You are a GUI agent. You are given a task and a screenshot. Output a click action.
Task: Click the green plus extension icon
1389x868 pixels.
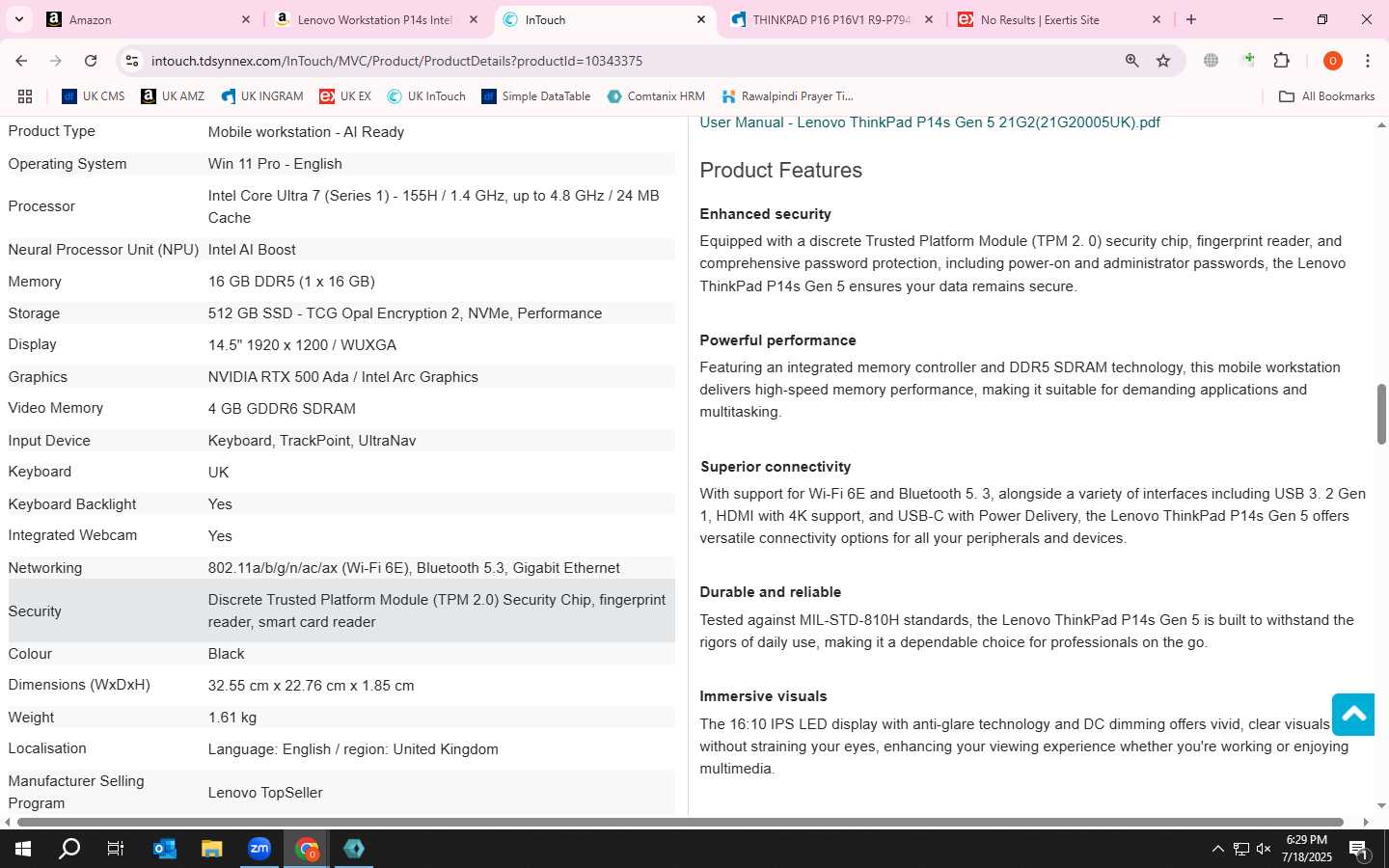(x=1248, y=60)
